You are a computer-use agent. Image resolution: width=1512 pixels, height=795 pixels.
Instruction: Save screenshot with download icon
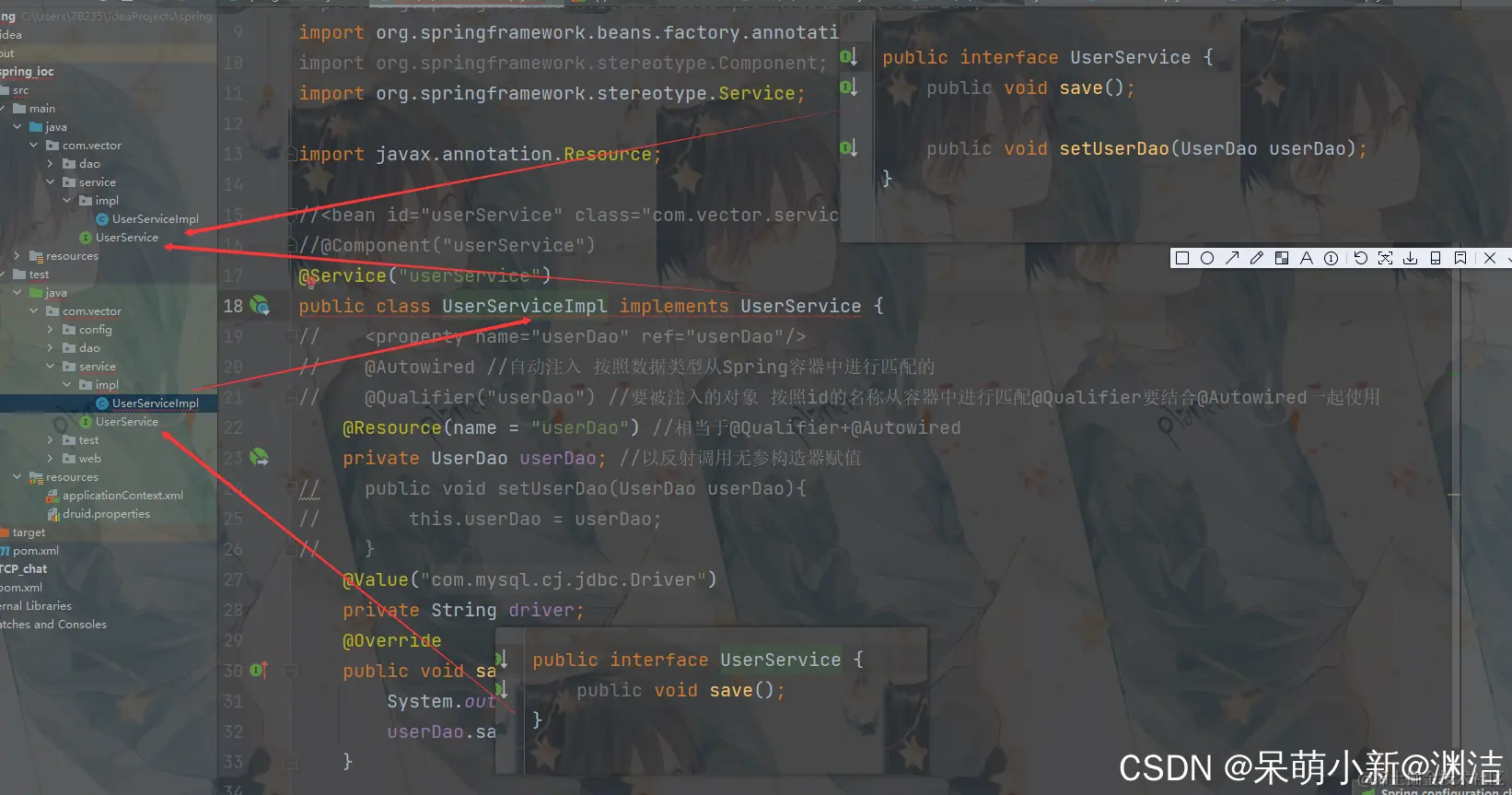(x=1410, y=259)
